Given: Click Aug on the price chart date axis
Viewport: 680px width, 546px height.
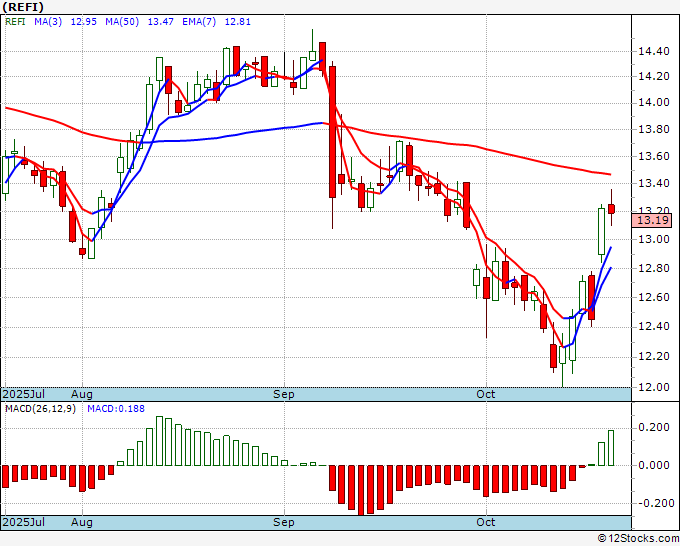Looking at the screenshot, I should [x=82, y=394].
